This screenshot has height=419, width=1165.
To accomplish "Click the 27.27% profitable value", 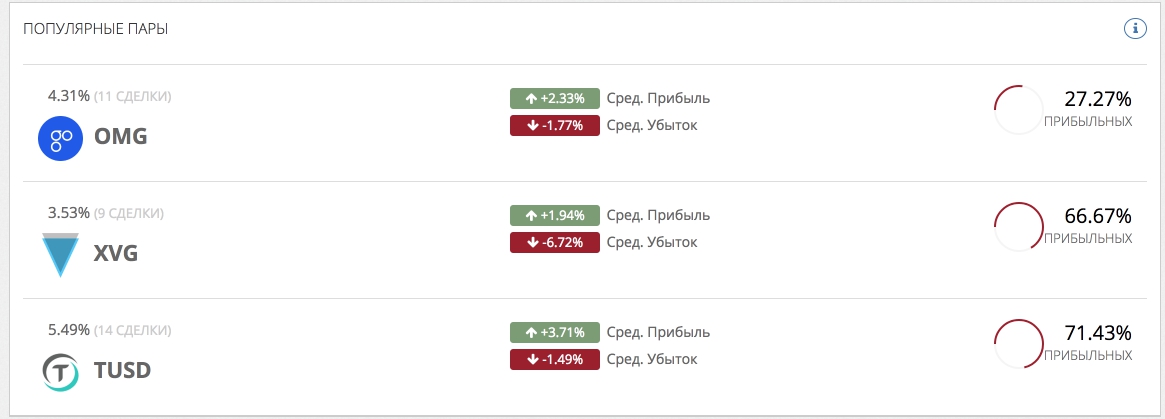I will click(1097, 99).
